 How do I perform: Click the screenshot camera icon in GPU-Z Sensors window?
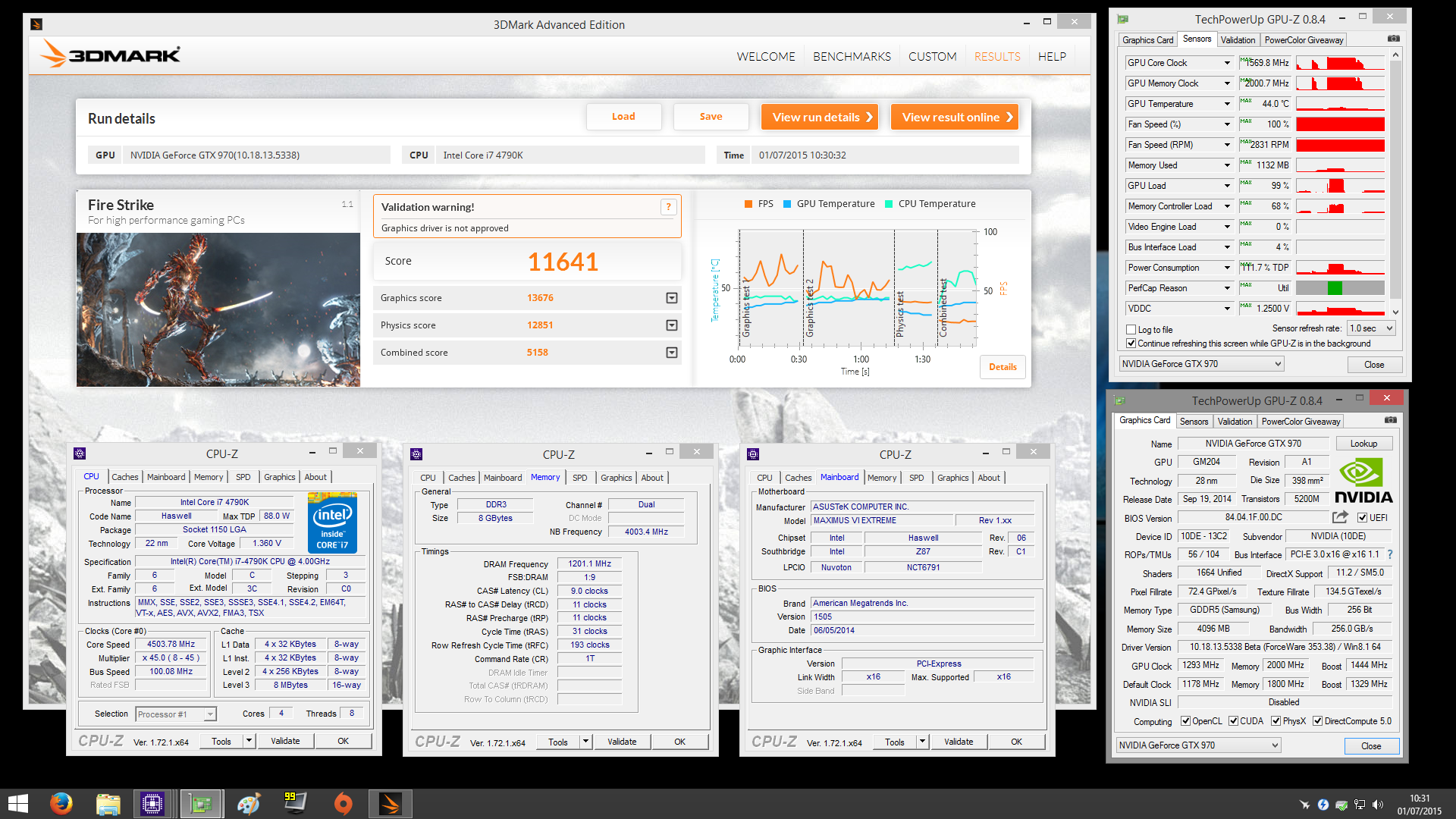pyautogui.click(x=1394, y=39)
